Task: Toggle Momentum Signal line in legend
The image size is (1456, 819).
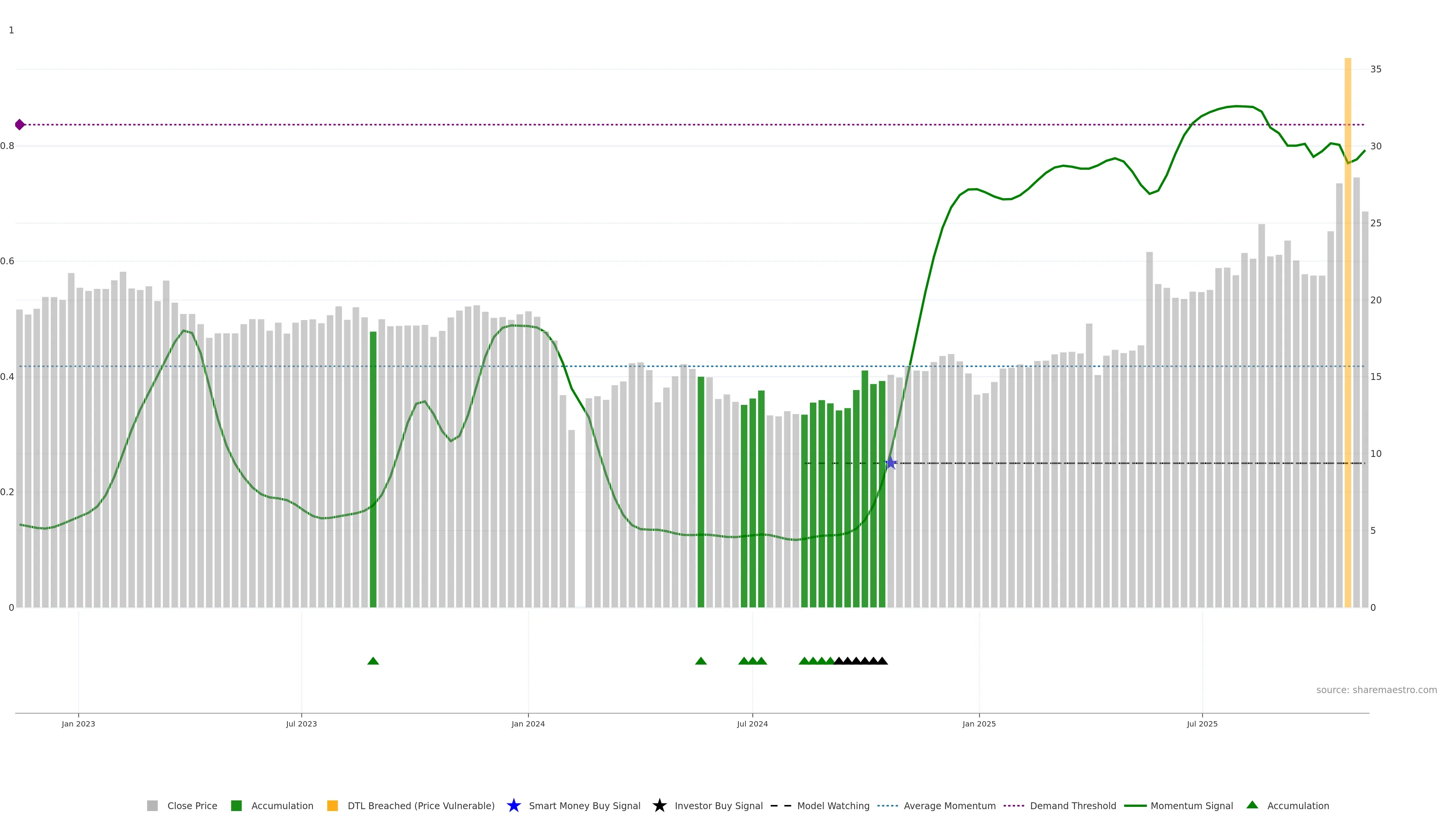Action: (x=1191, y=805)
